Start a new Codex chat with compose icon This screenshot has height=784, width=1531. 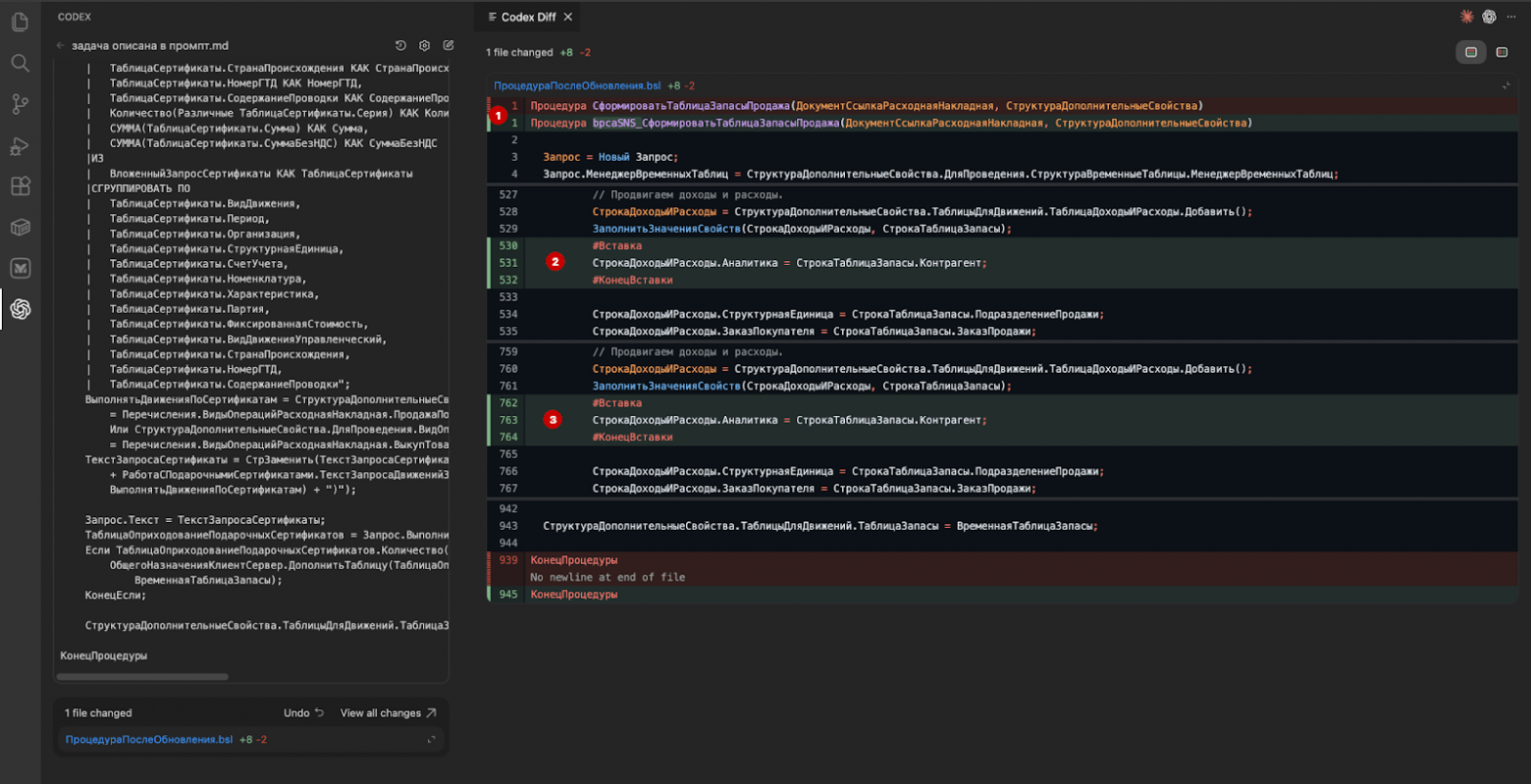click(x=449, y=46)
